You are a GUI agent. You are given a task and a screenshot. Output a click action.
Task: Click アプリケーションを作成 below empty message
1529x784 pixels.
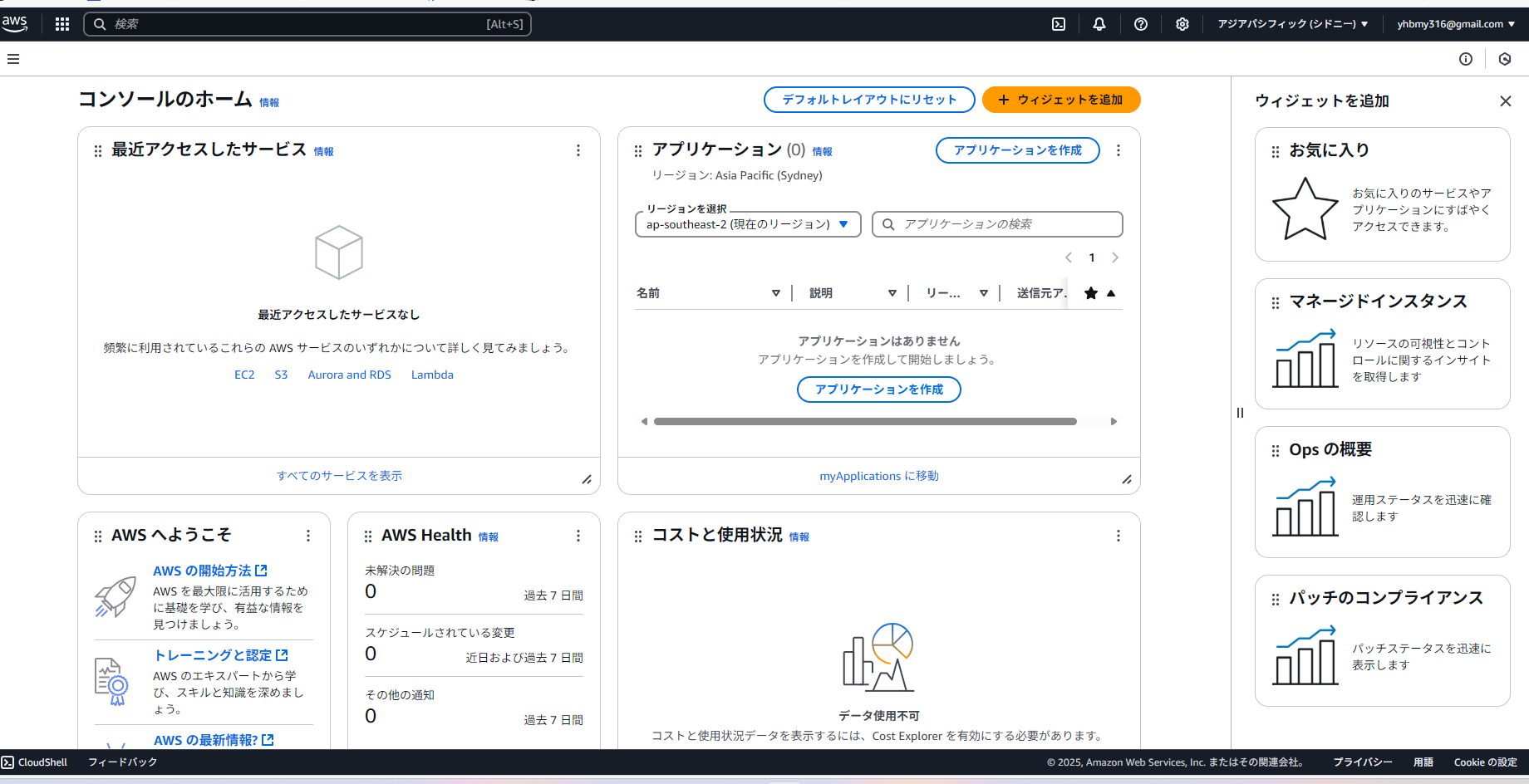(x=879, y=390)
